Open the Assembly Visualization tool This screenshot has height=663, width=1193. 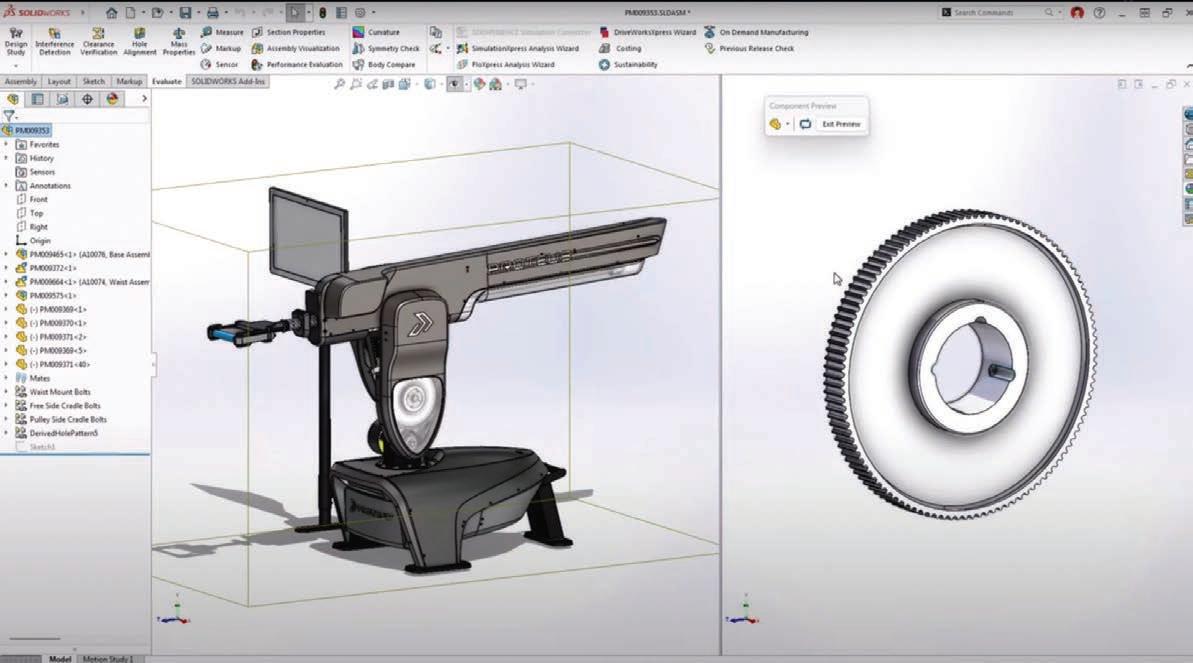point(295,48)
